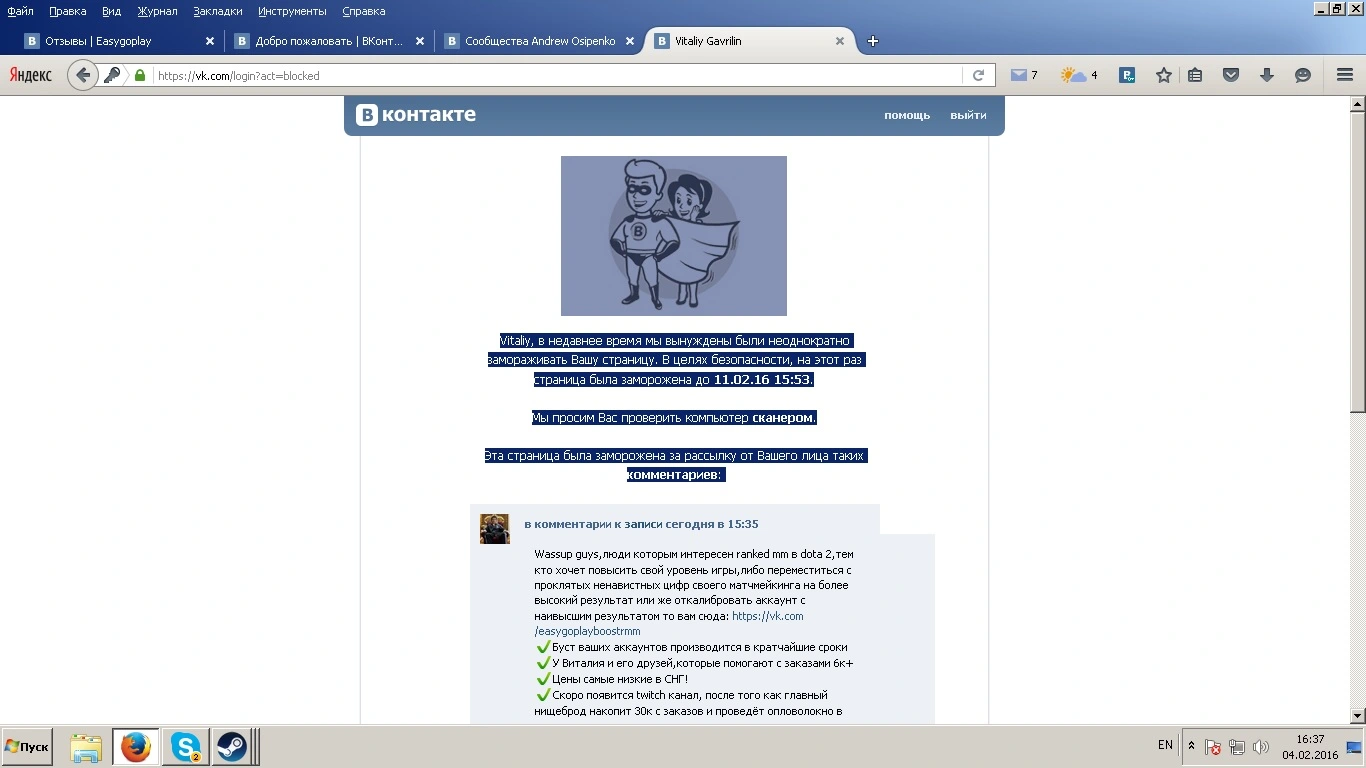1366x768 pixels.
Task: Click the blue P toolbar icon
Action: [1127, 75]
